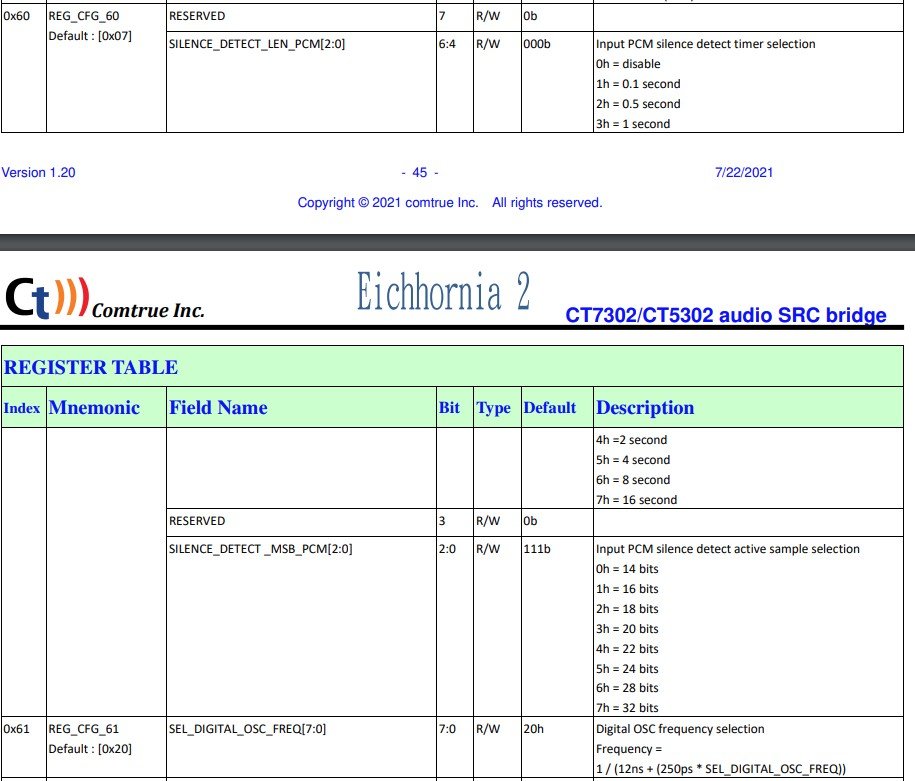Image resolution: width=915 pixels, height=781 pixels.
Task: Click 'Default : [0x07]' text
Action: [90, 36]
